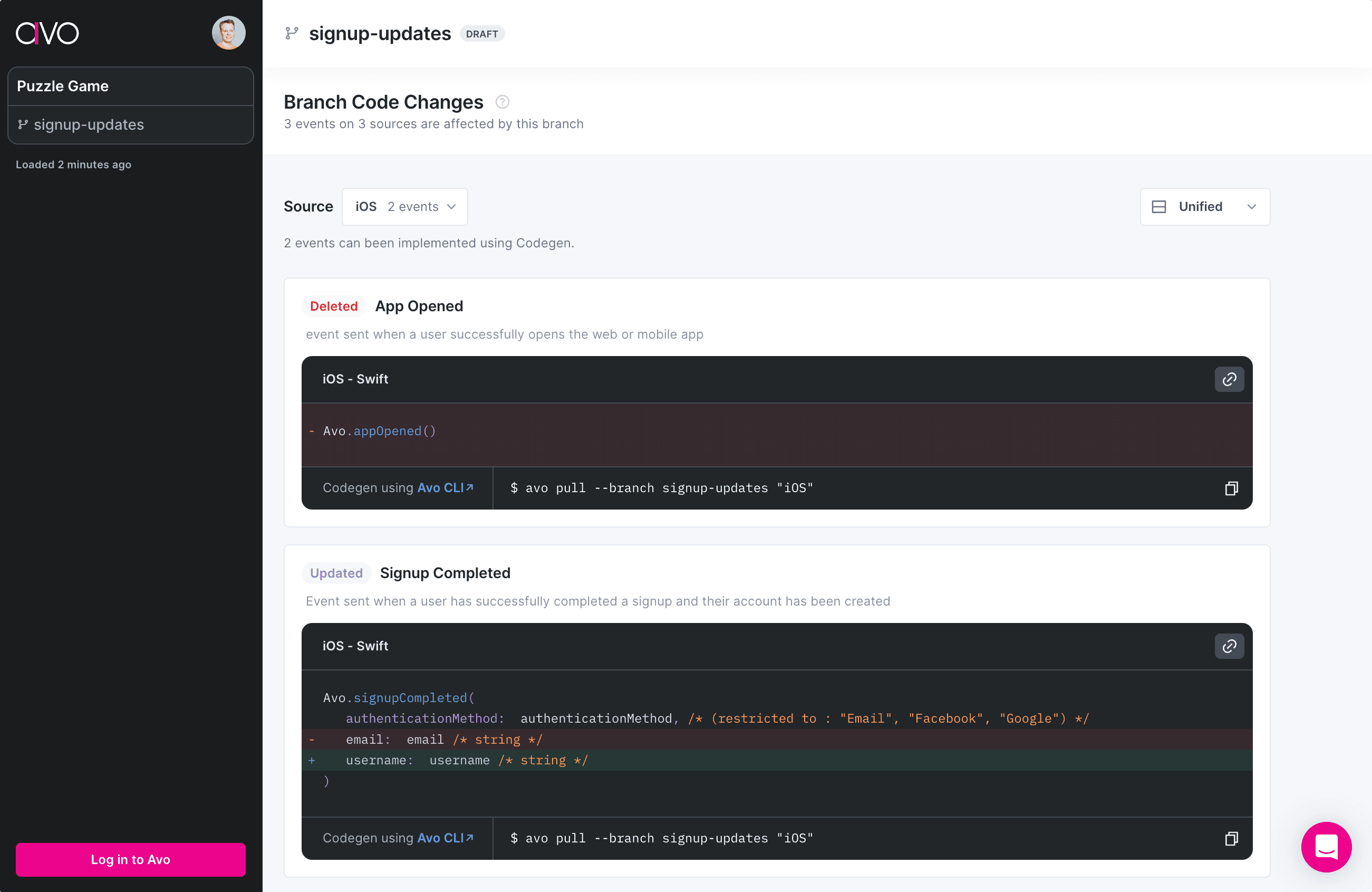Click the Deleted label on App Opened
Image resolution: width=1372 pixels, height=892 pixels.
334,305
